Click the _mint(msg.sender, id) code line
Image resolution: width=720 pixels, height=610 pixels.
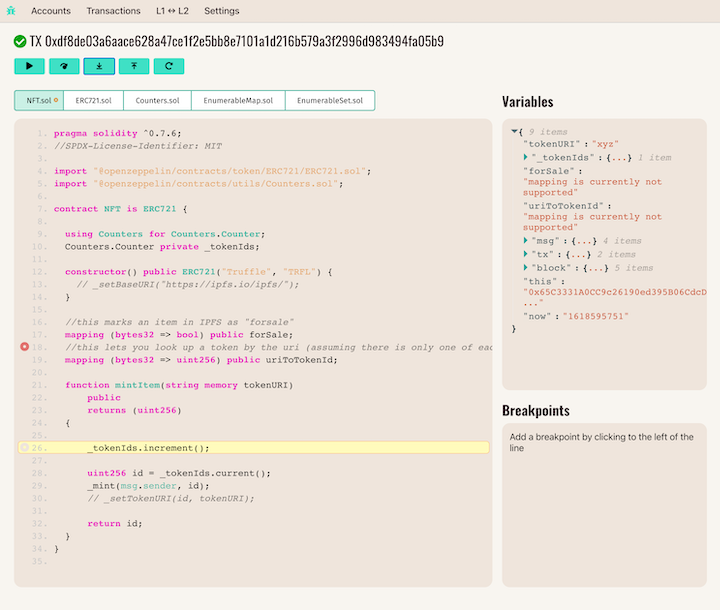(148, 486)
